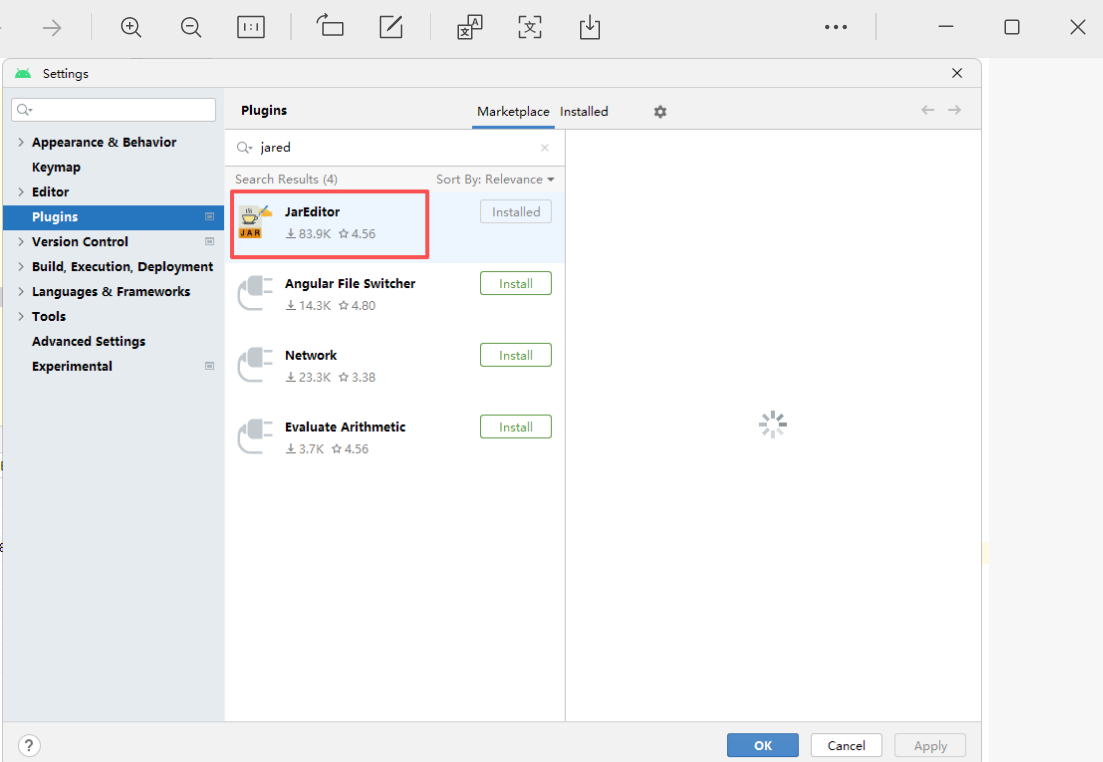Open the three-dot more options menu
The width and height of the screenshot is (1103, 762).
[836, 27]
